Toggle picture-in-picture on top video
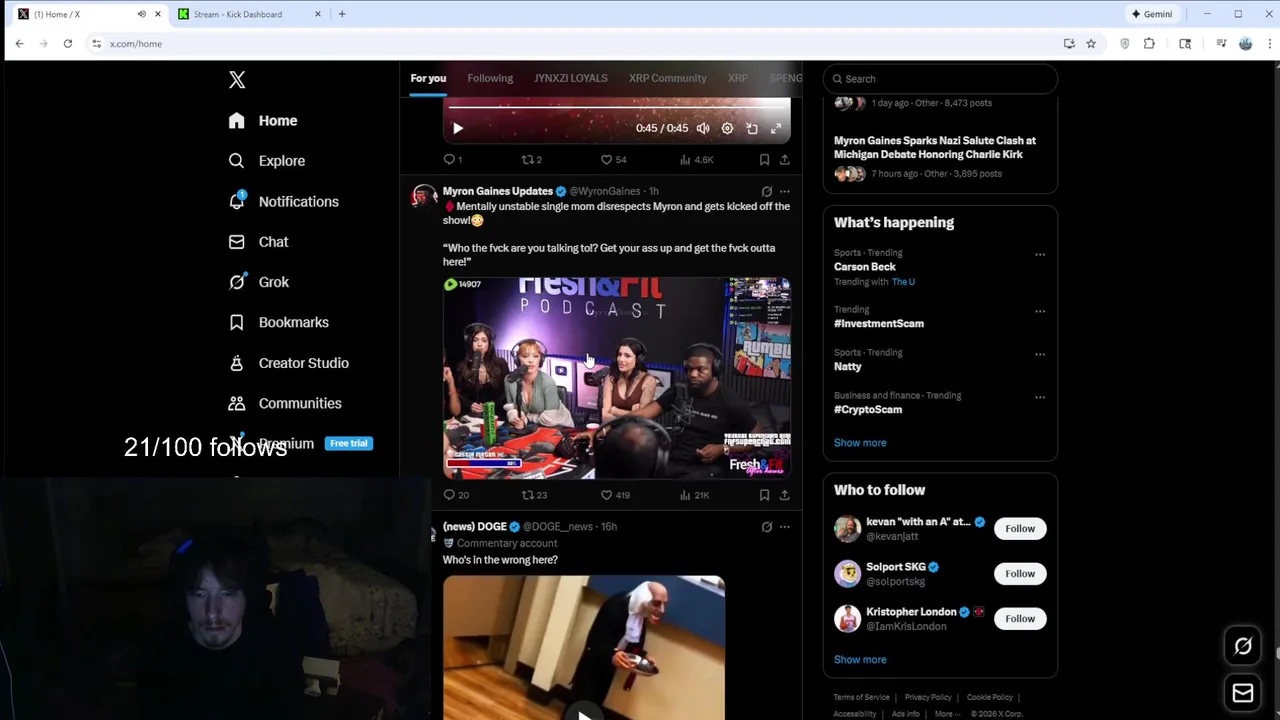The height and width of the screenshot is (720, 1280). [752, 128]
